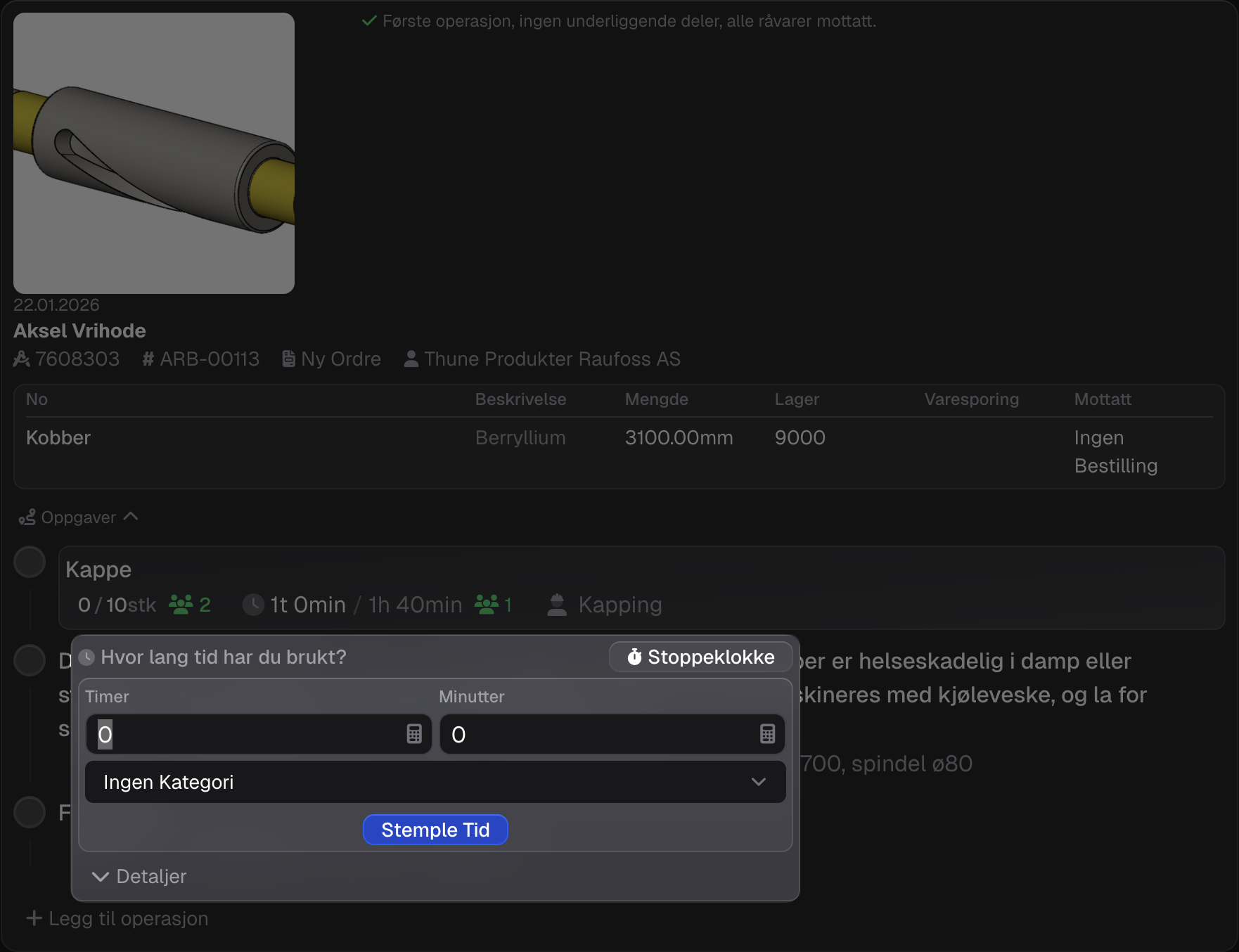
Task: Expand the Detaljer section
Action: [139, 876]
